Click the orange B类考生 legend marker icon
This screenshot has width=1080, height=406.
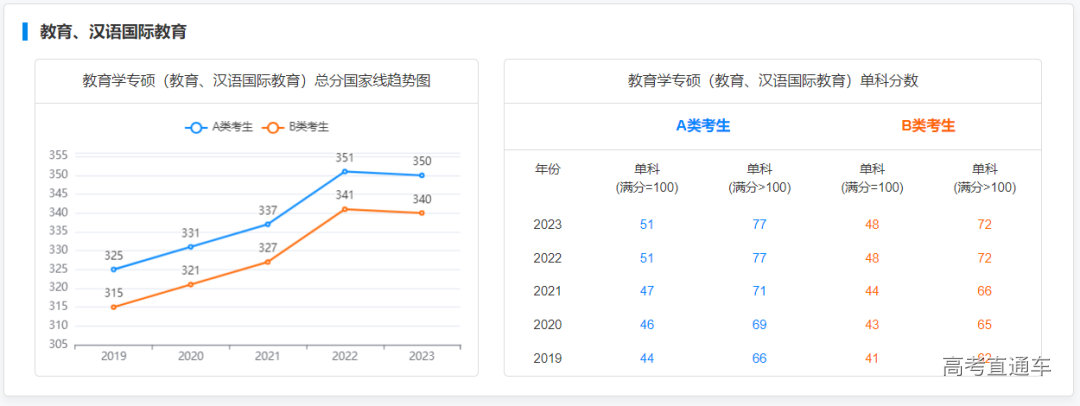(274, 127)
